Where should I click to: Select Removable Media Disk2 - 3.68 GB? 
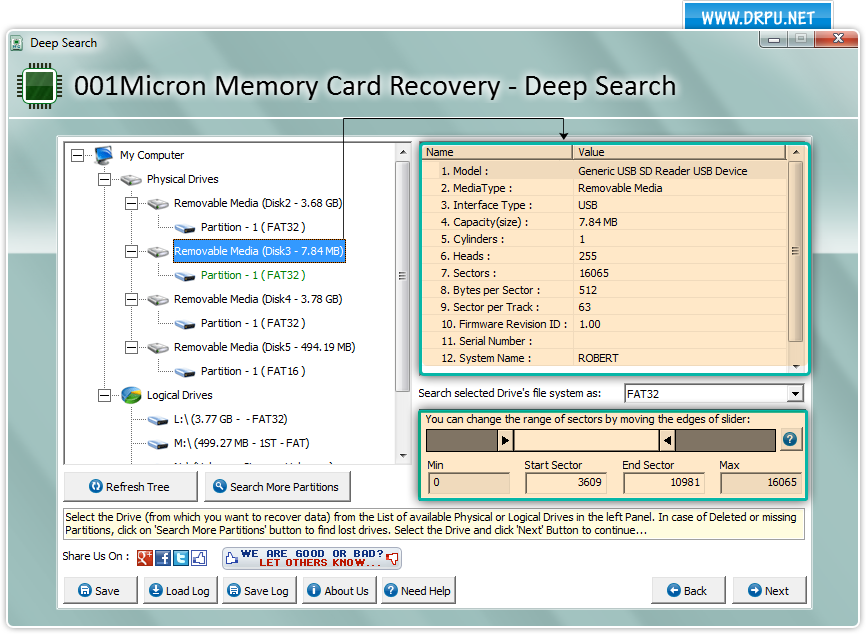tap(258, 203)
